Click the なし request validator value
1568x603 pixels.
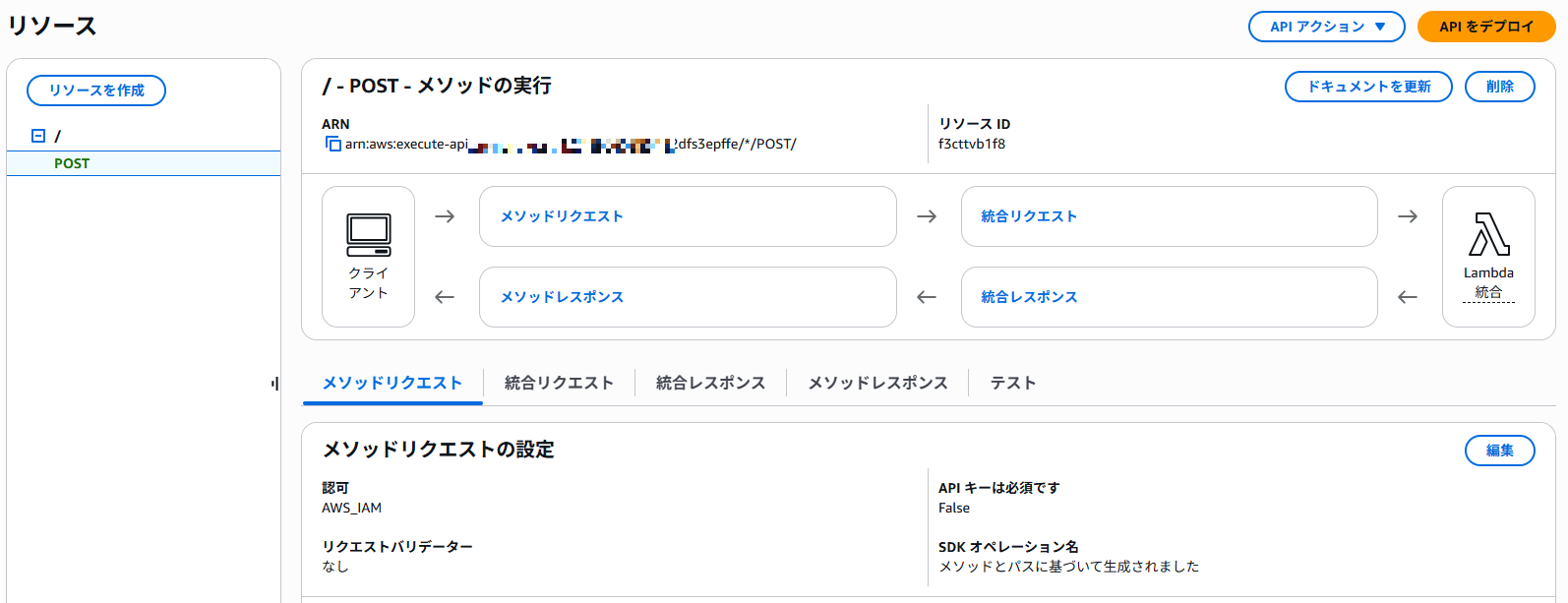pyautogui.click(x=335, y=567)
